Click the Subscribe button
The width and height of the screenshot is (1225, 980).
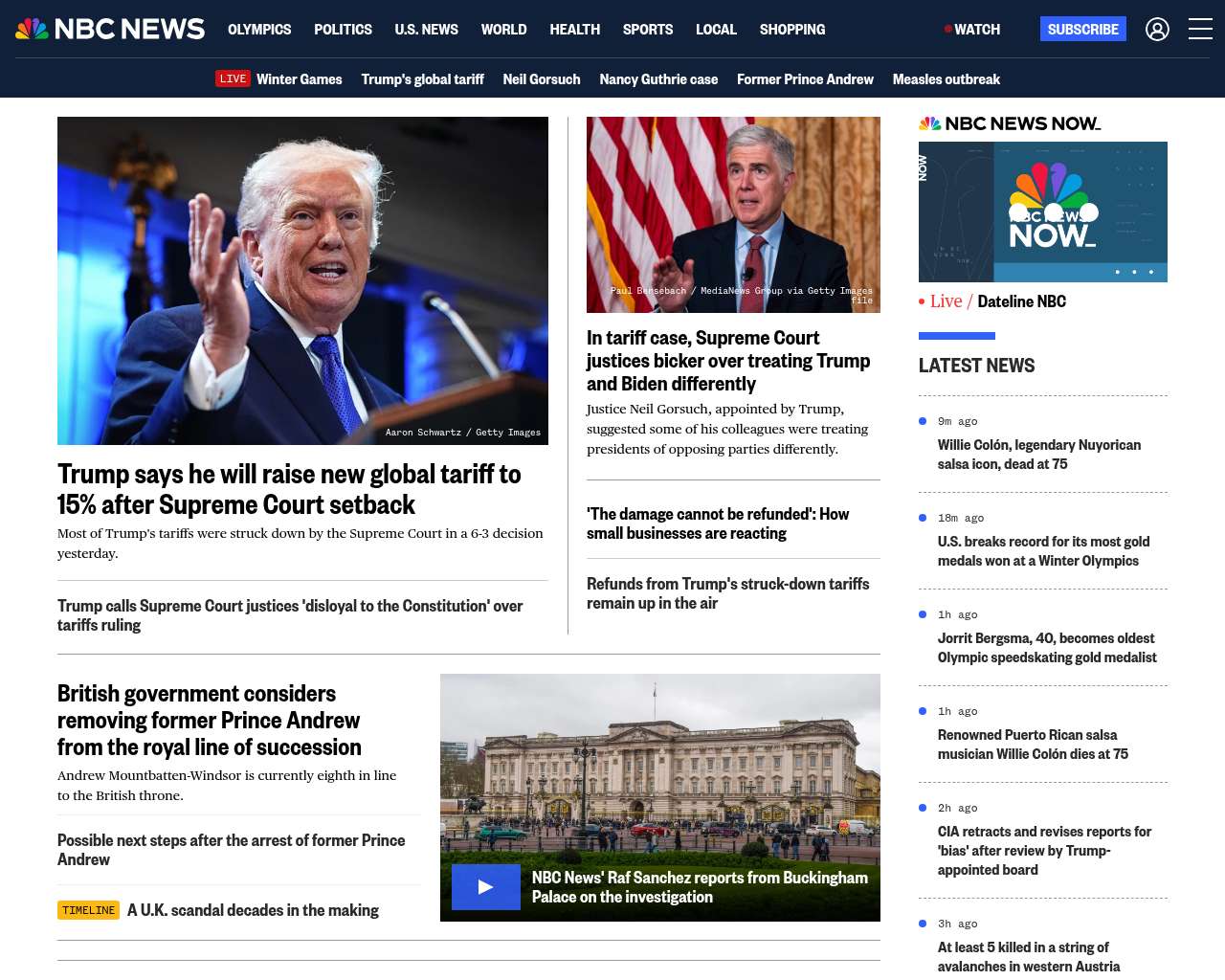pos(1083,30)
